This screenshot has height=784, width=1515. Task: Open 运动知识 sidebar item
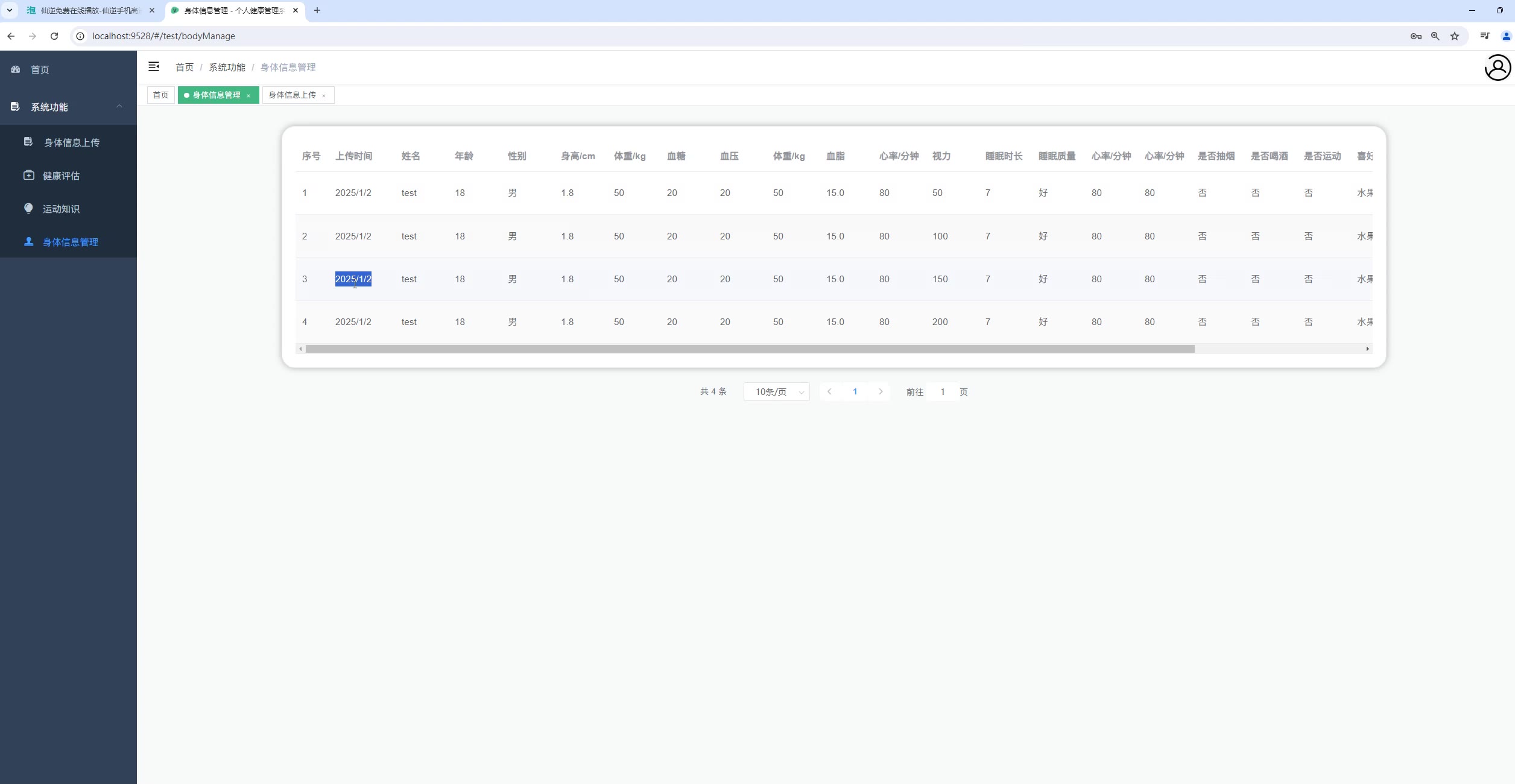(x=68, y=209)
